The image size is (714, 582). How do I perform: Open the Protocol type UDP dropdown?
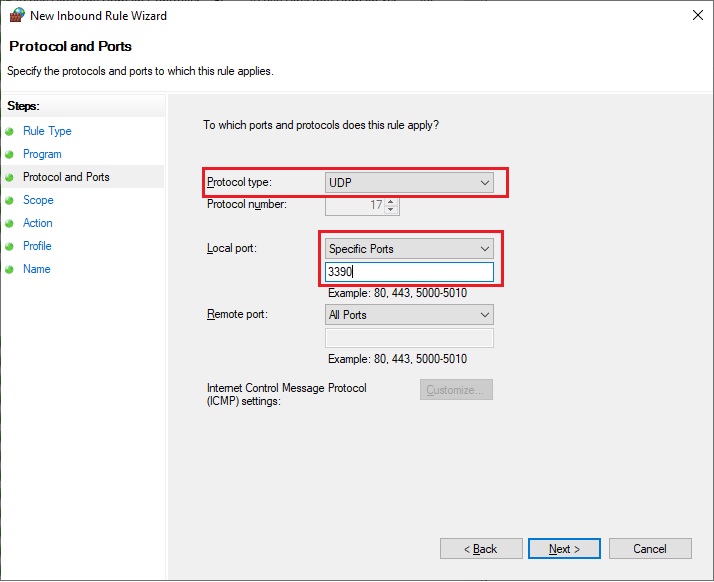(409, 183)
